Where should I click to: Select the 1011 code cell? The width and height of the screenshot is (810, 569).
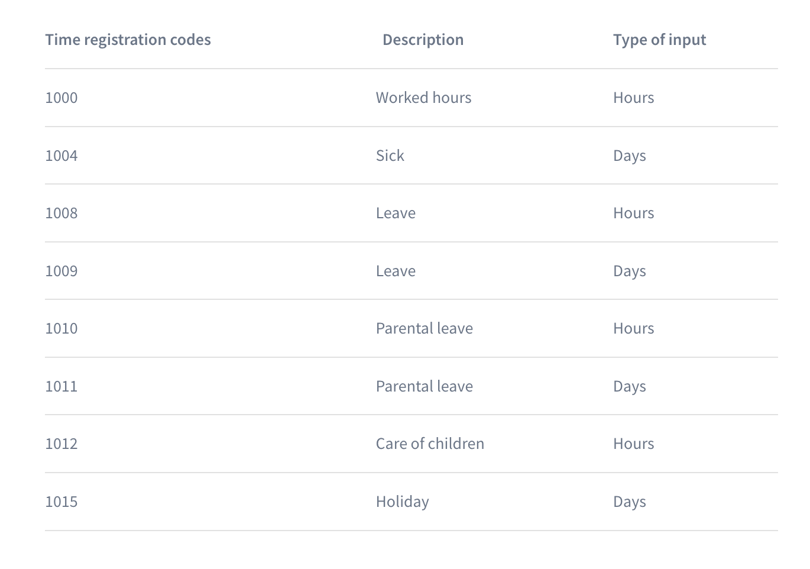tap(61, 386)
